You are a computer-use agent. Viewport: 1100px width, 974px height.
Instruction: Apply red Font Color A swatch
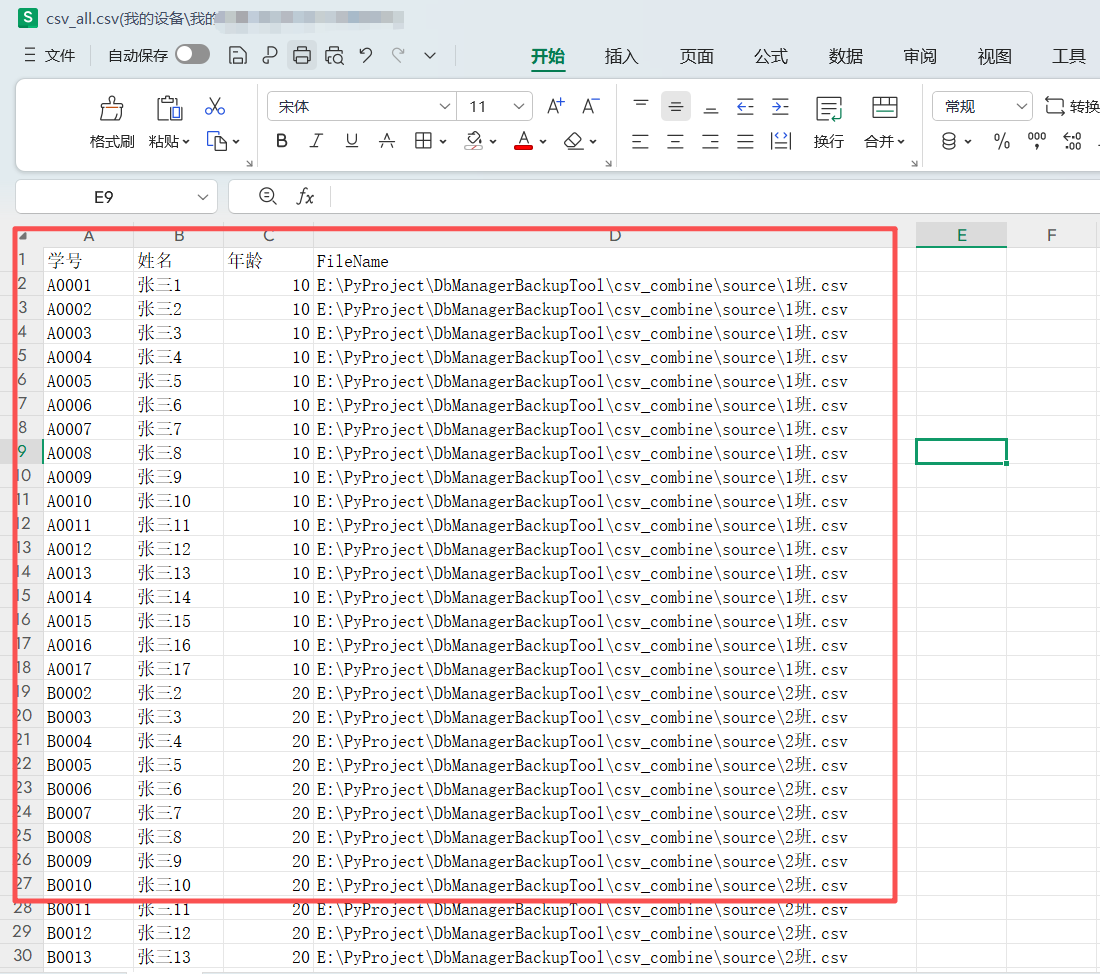[523, 141]
